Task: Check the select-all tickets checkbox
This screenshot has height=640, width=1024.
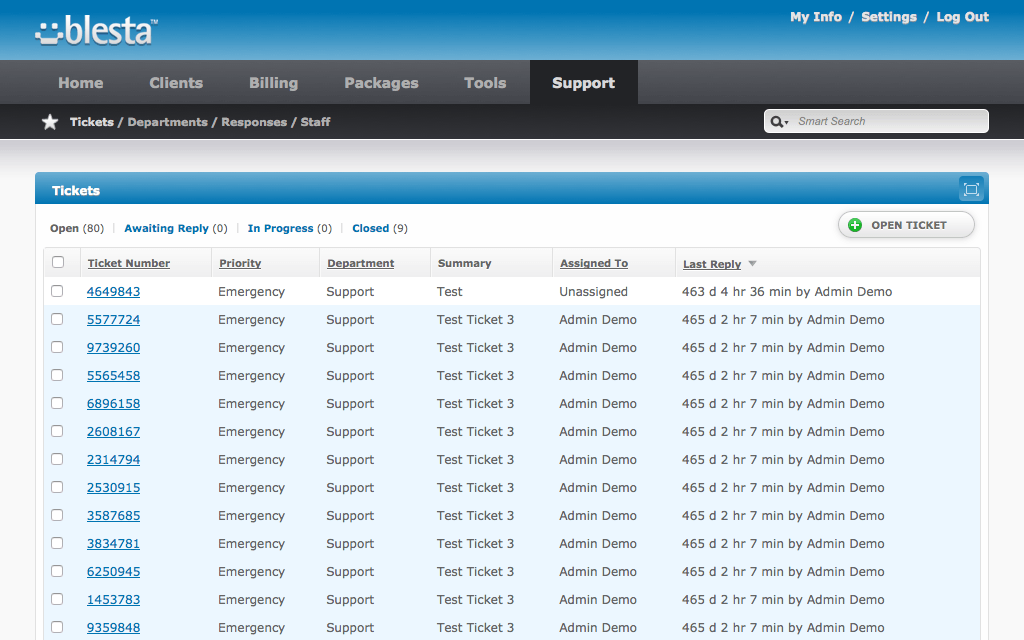Action: pos(58,262)
